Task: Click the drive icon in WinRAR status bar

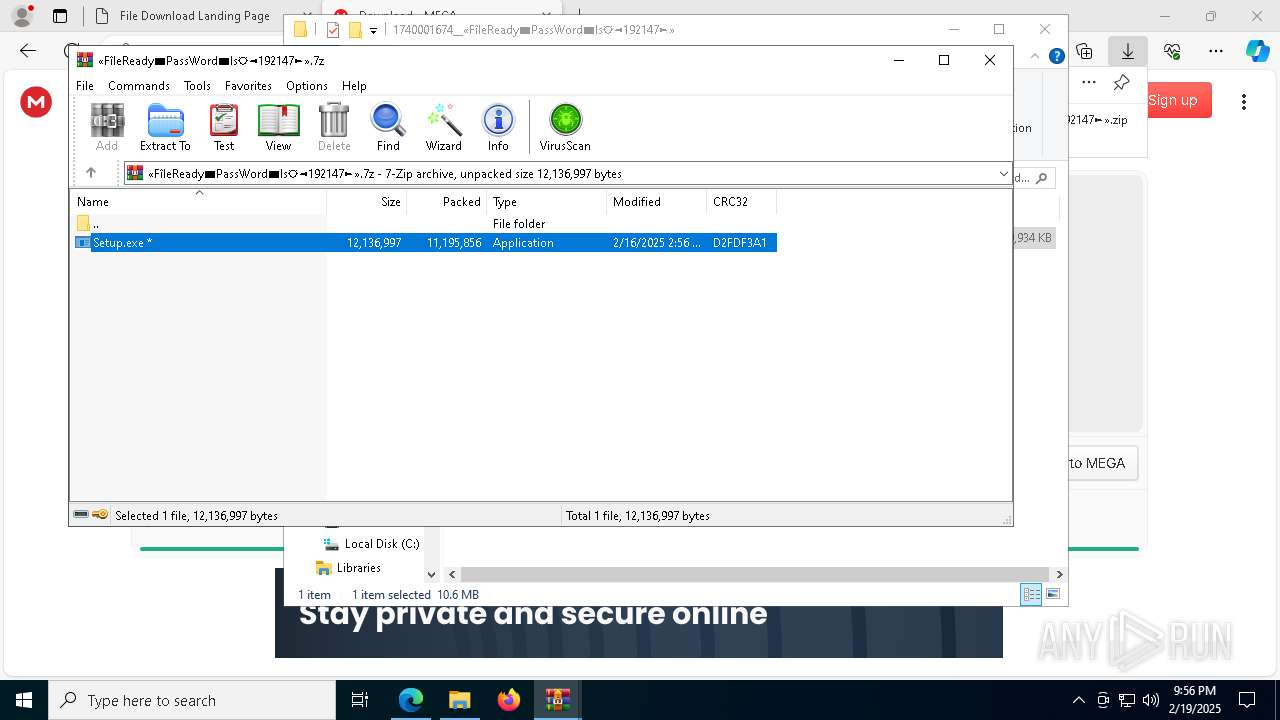Action: (x=81, y=515)
